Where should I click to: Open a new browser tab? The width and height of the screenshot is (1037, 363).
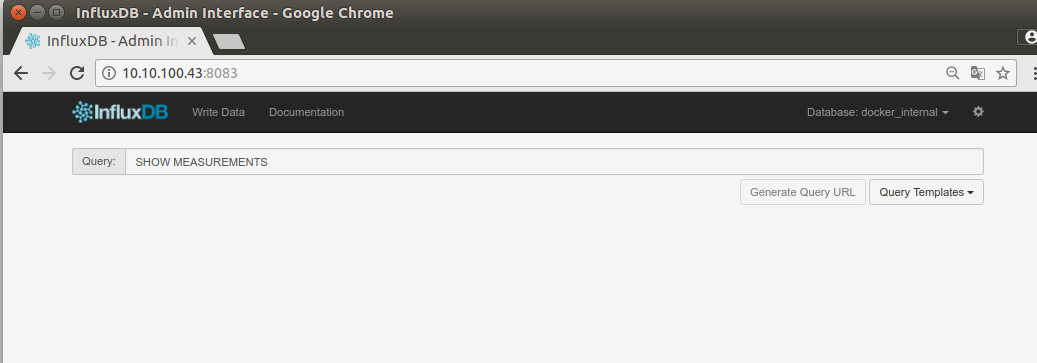229,42
